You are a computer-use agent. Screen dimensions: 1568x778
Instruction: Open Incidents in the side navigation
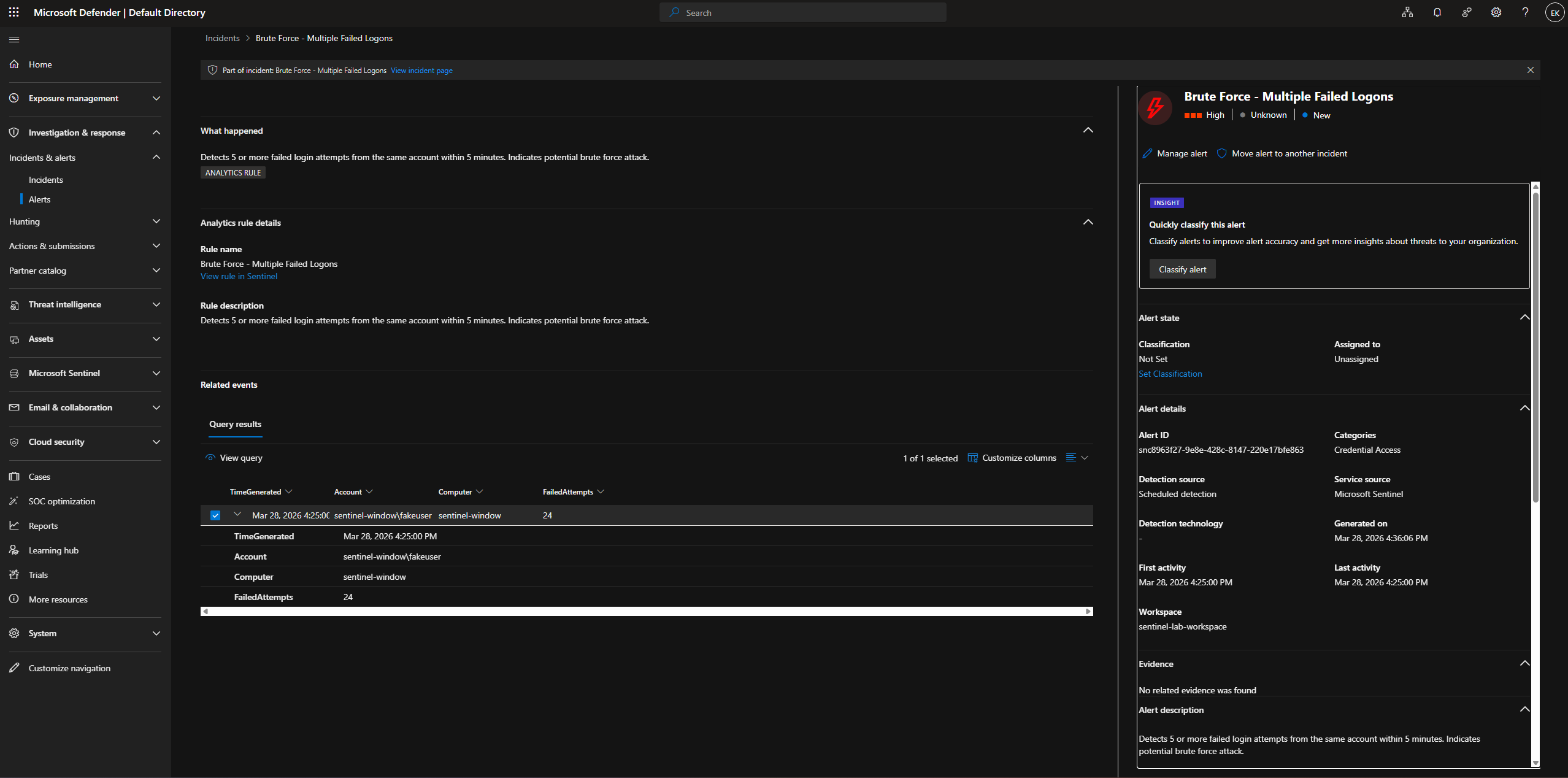coord(46,180)
